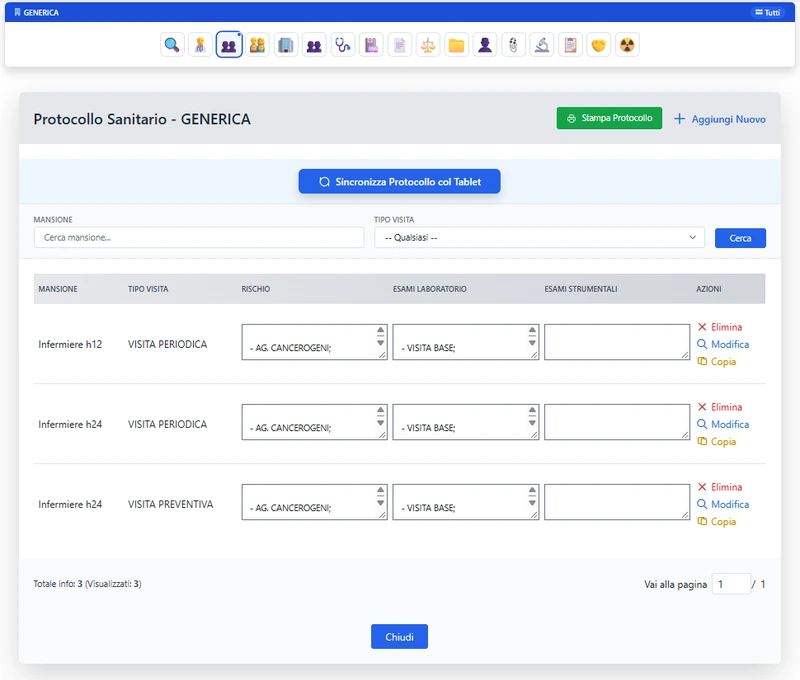The height and width of the screenshot is (680, 800).
Task: Open the paperclip icon
Action: [513, 45]
